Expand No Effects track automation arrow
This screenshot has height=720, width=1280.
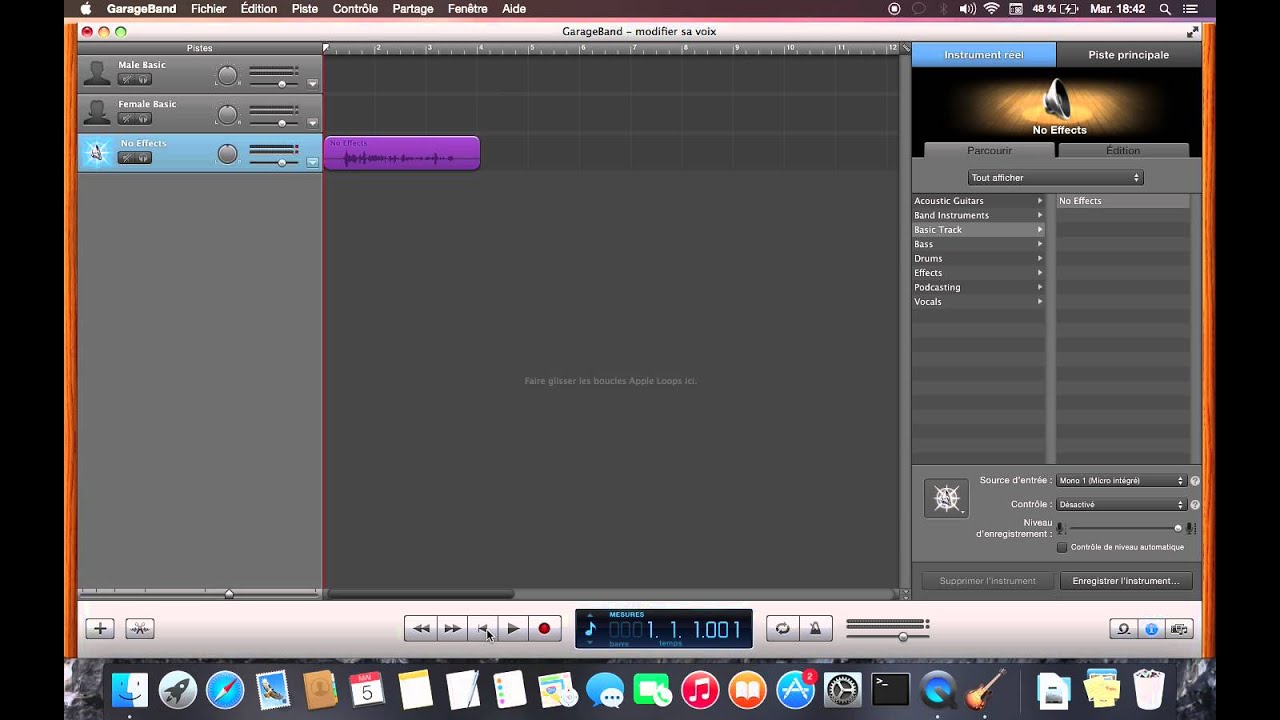[x=312, y=162]
